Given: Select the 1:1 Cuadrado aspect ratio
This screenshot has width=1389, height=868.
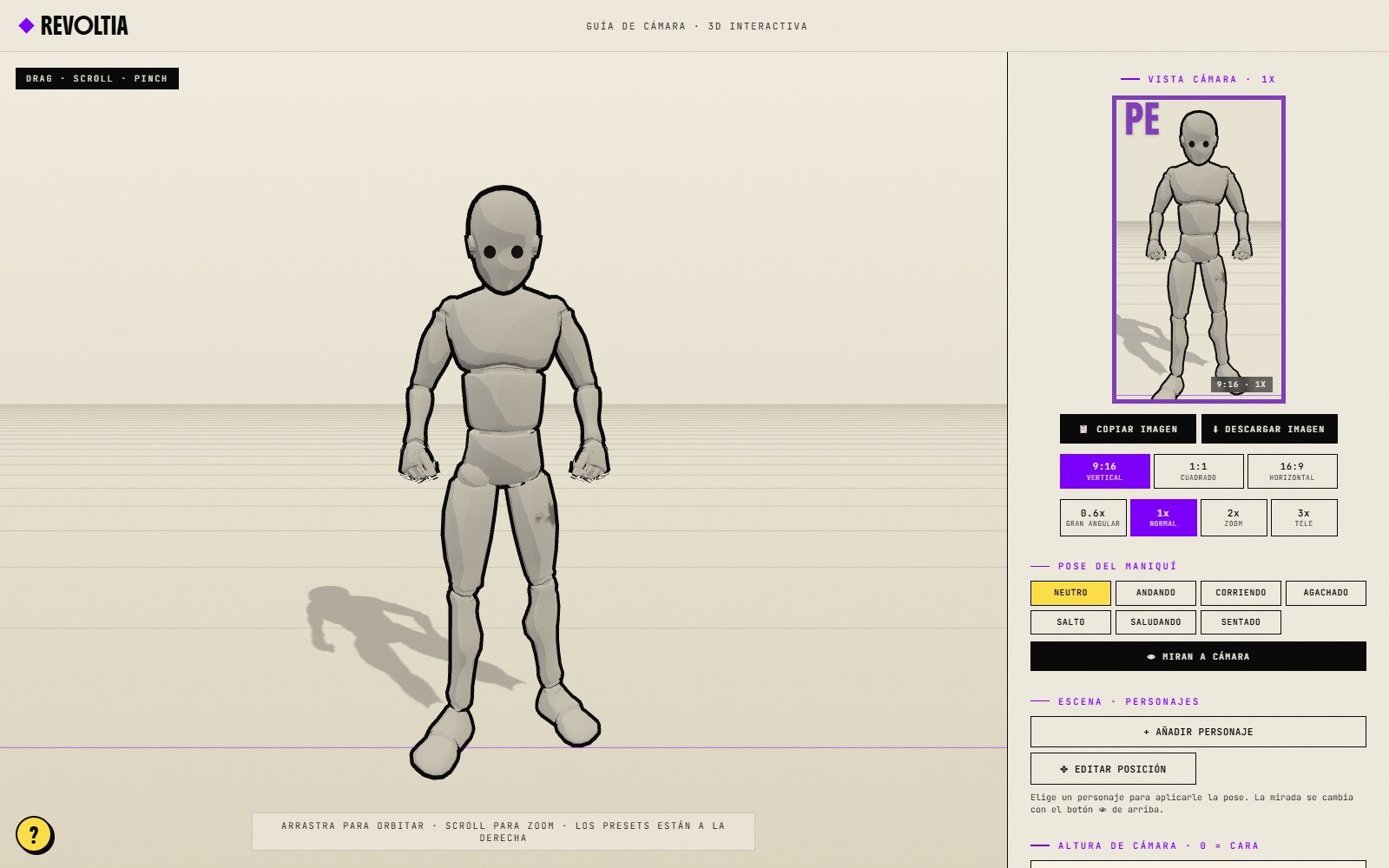Looking at the screenshot, I should coord(1198,471).
